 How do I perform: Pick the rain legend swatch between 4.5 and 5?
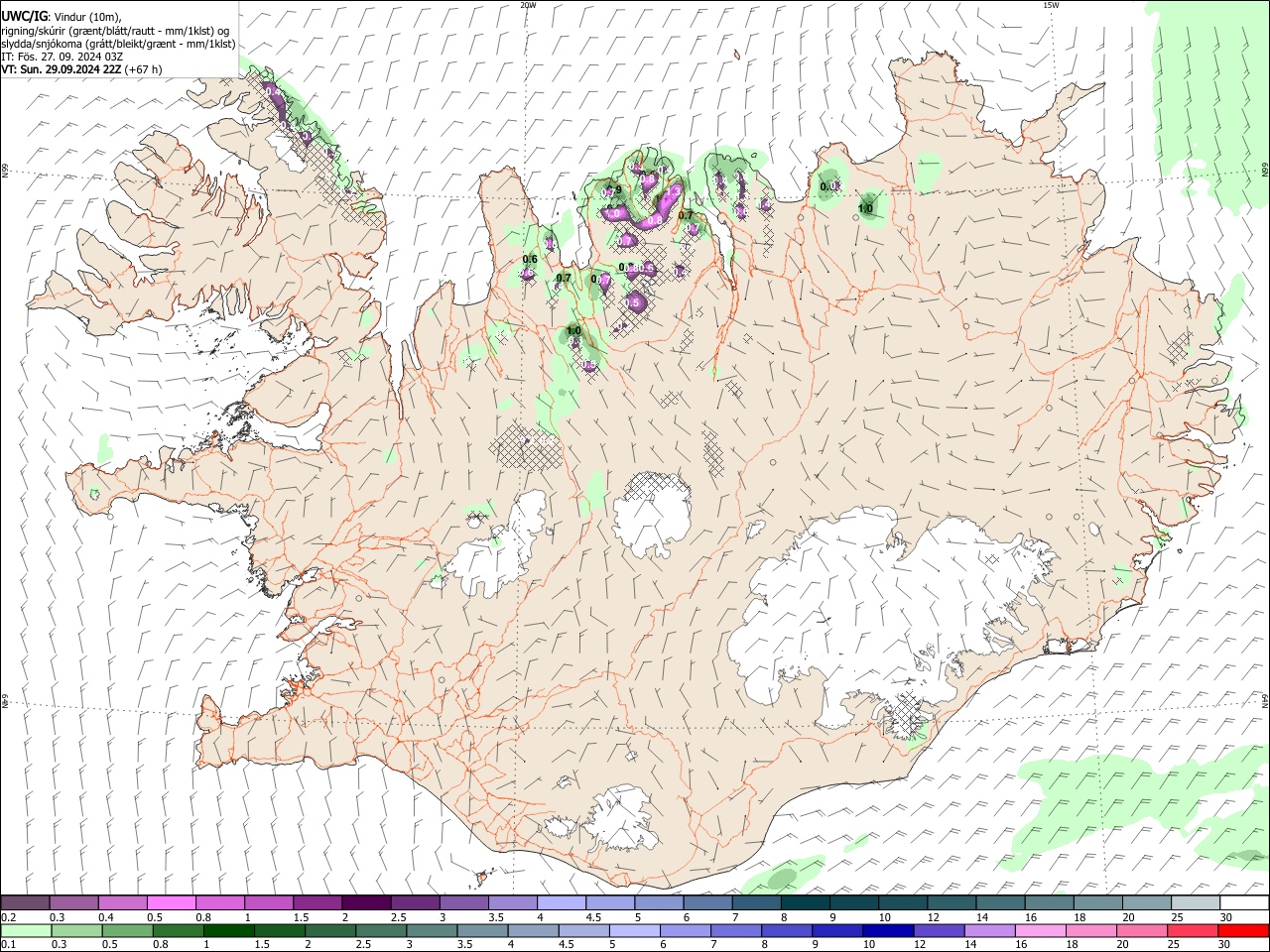click(583, 930)
